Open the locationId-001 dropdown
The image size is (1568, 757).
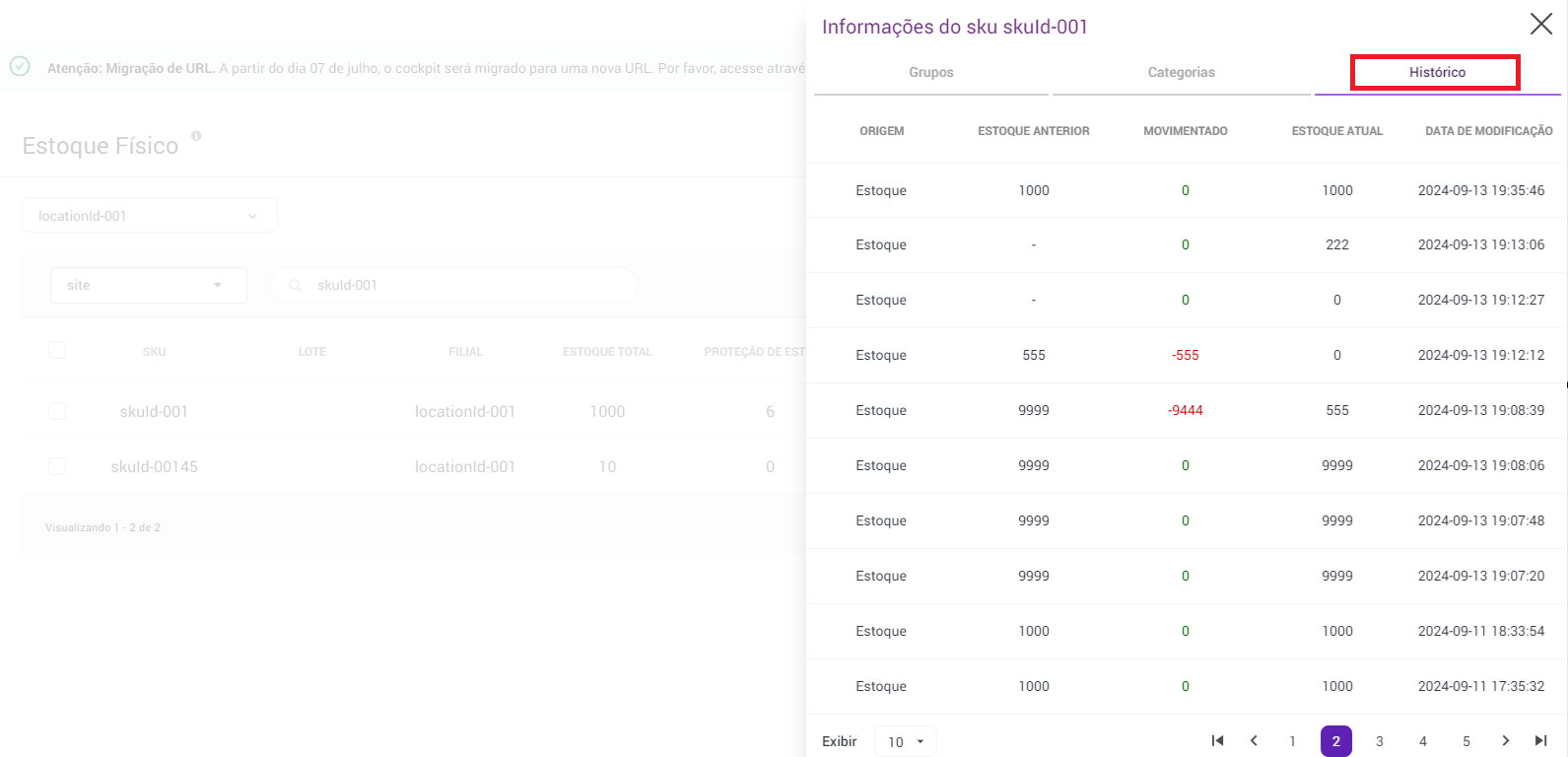tap(150, 216)
